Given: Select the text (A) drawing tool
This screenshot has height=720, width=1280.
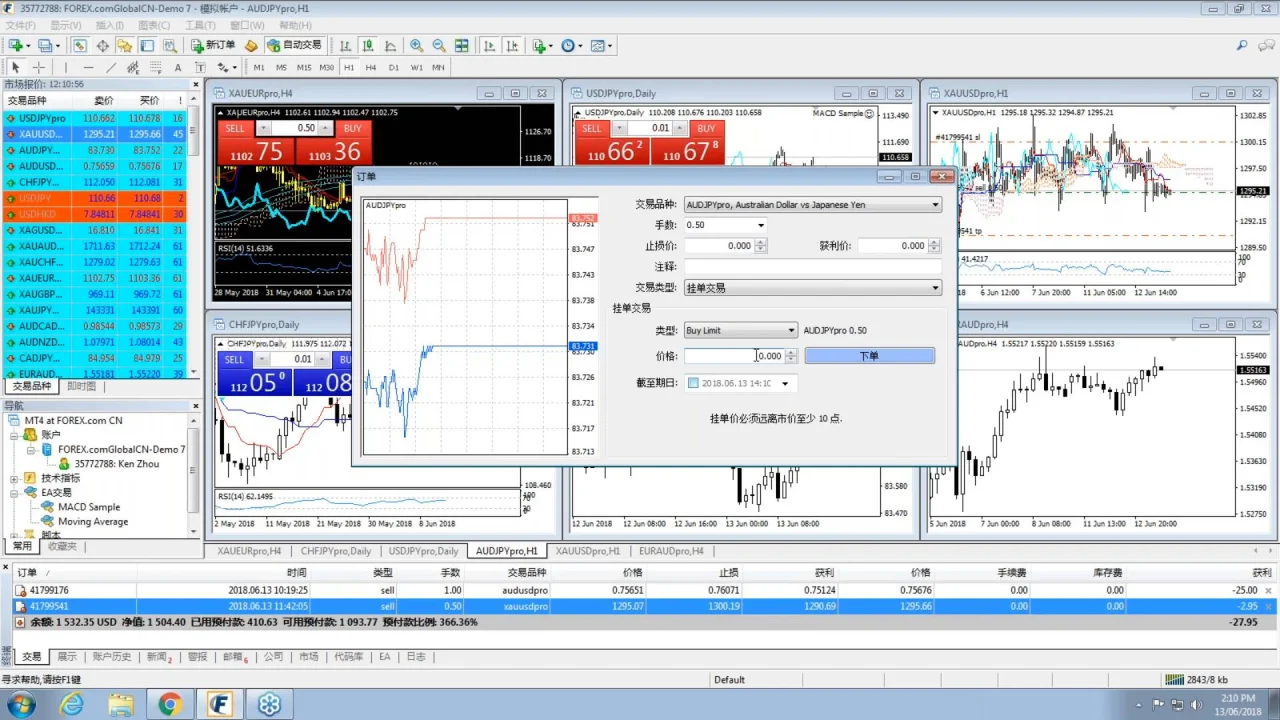Looking at the screenshot, I should coord(178,67).
